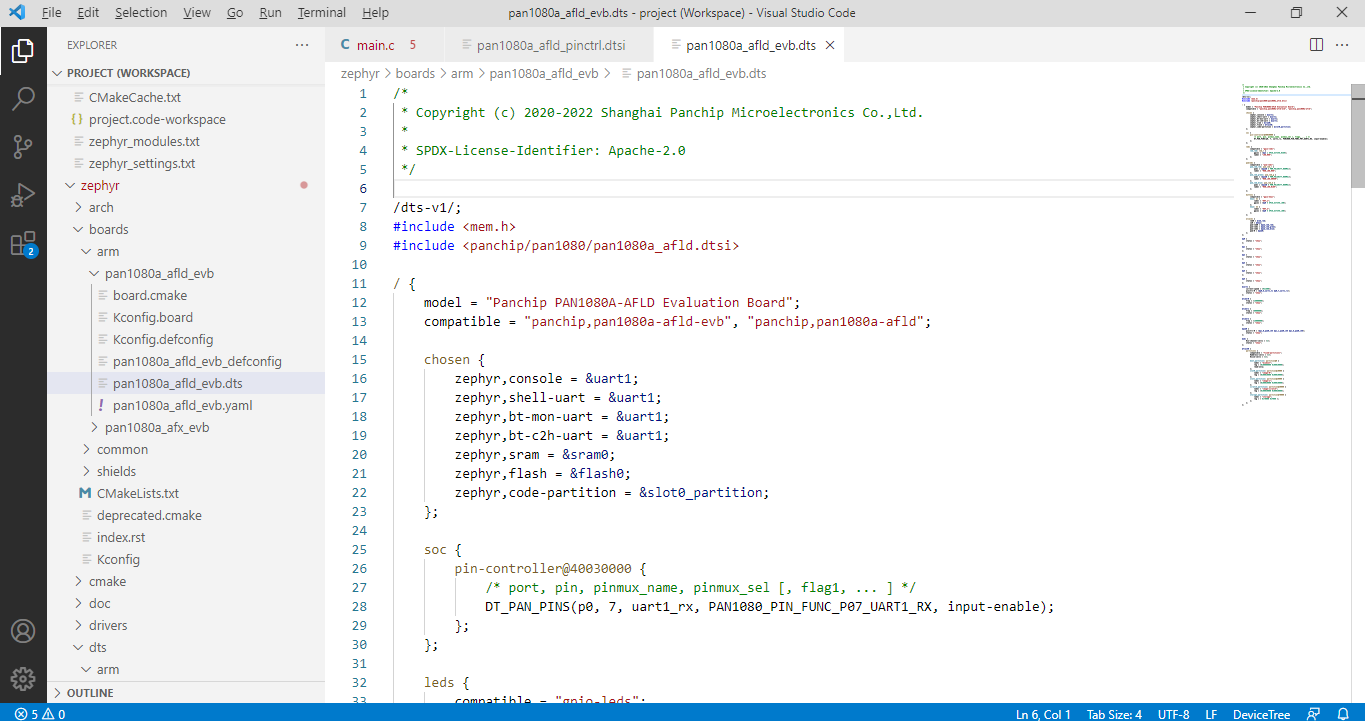1365x721 pixels.
Task: Click the JSON braces icon of project.code-workspace
Action: click(x=77, y=119)
